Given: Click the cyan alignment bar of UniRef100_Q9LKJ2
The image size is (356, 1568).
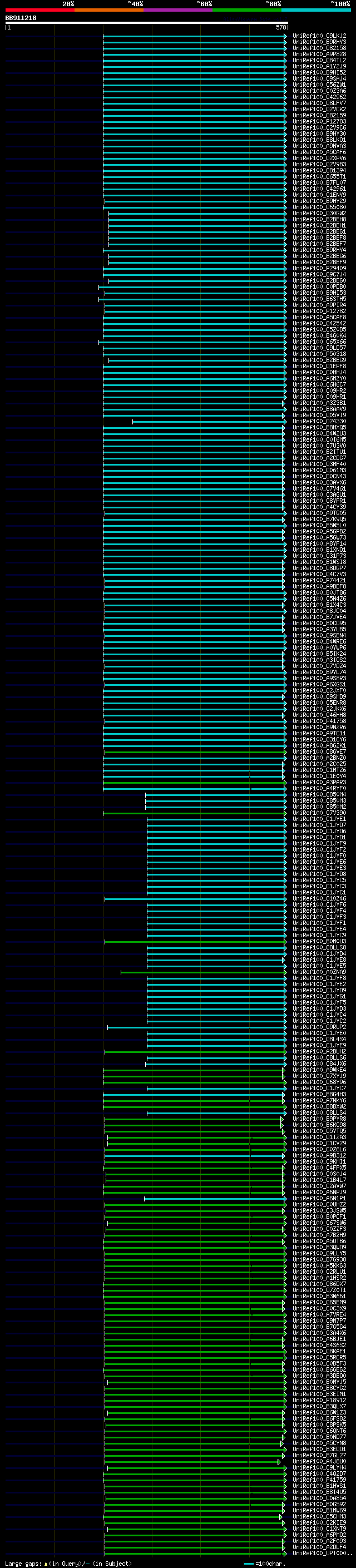Looking at the screenshot, I should (194, 36).
